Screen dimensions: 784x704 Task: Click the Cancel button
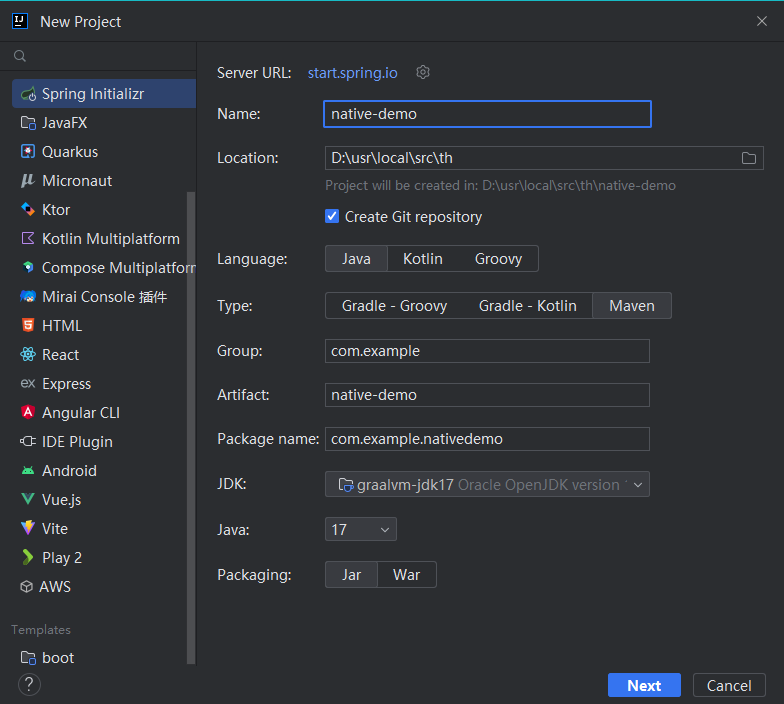(x=729, y=686)
